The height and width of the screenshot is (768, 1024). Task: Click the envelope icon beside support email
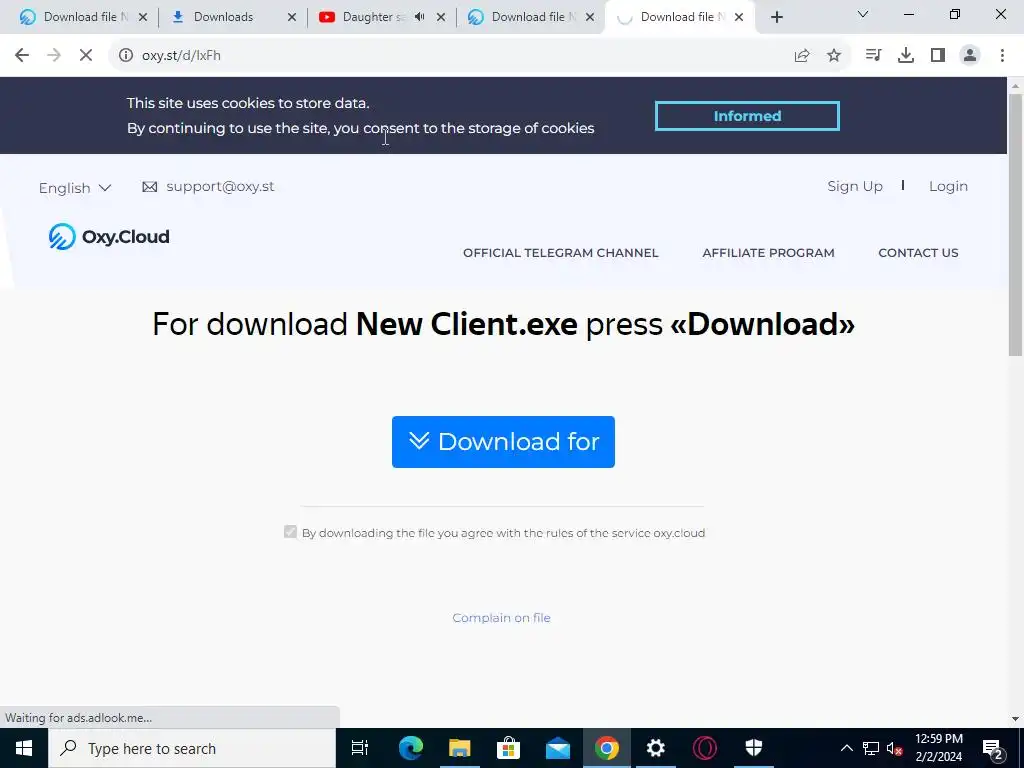point(150,187)
